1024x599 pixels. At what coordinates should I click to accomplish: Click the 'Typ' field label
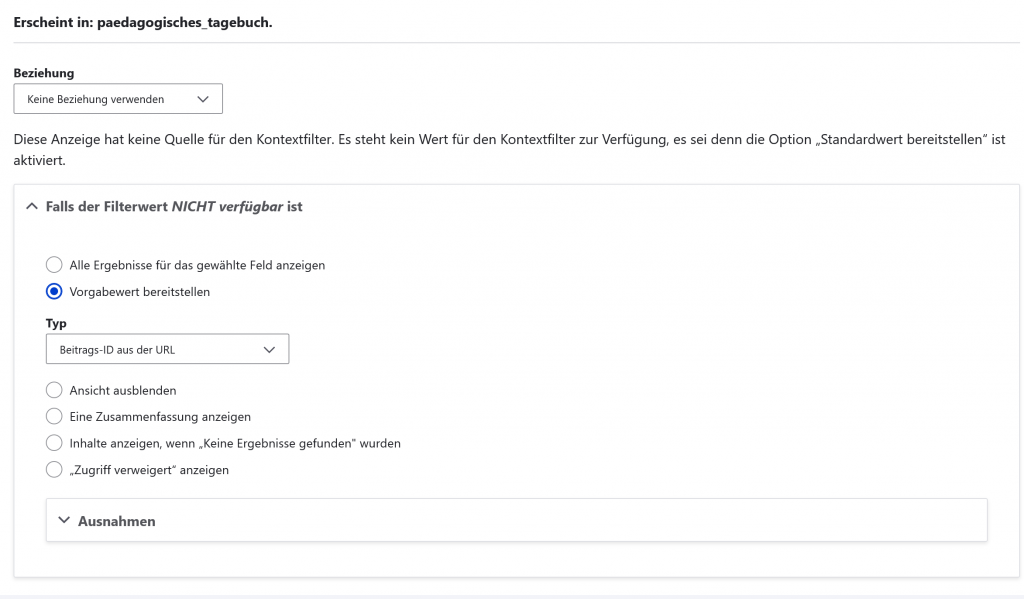coord(56,324)
